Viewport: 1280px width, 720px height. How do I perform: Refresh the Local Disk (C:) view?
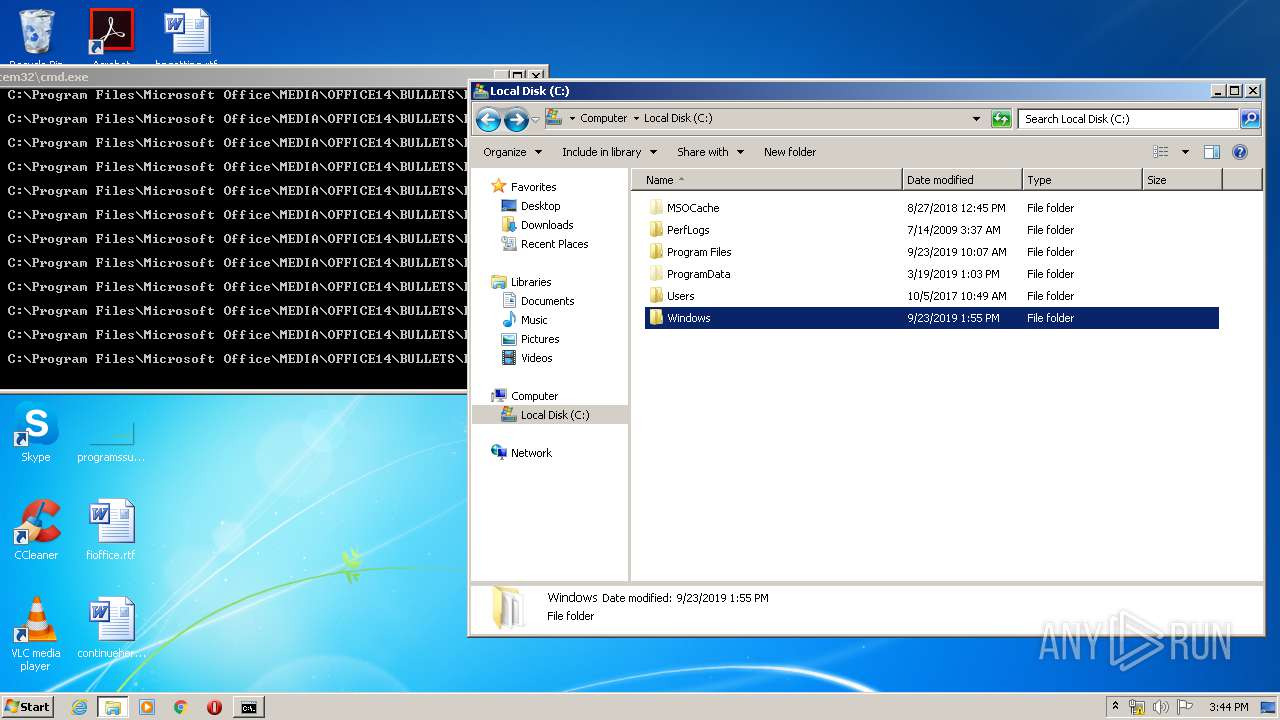(x=1001, y=119)
